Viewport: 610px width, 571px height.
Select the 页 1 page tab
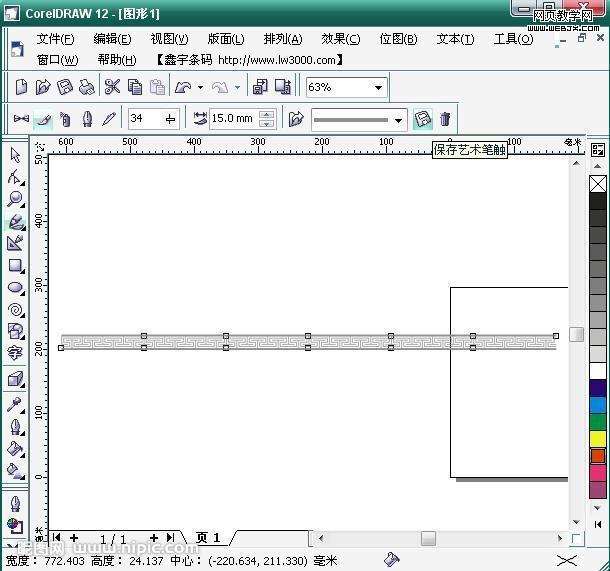click(x=208, y=538)
